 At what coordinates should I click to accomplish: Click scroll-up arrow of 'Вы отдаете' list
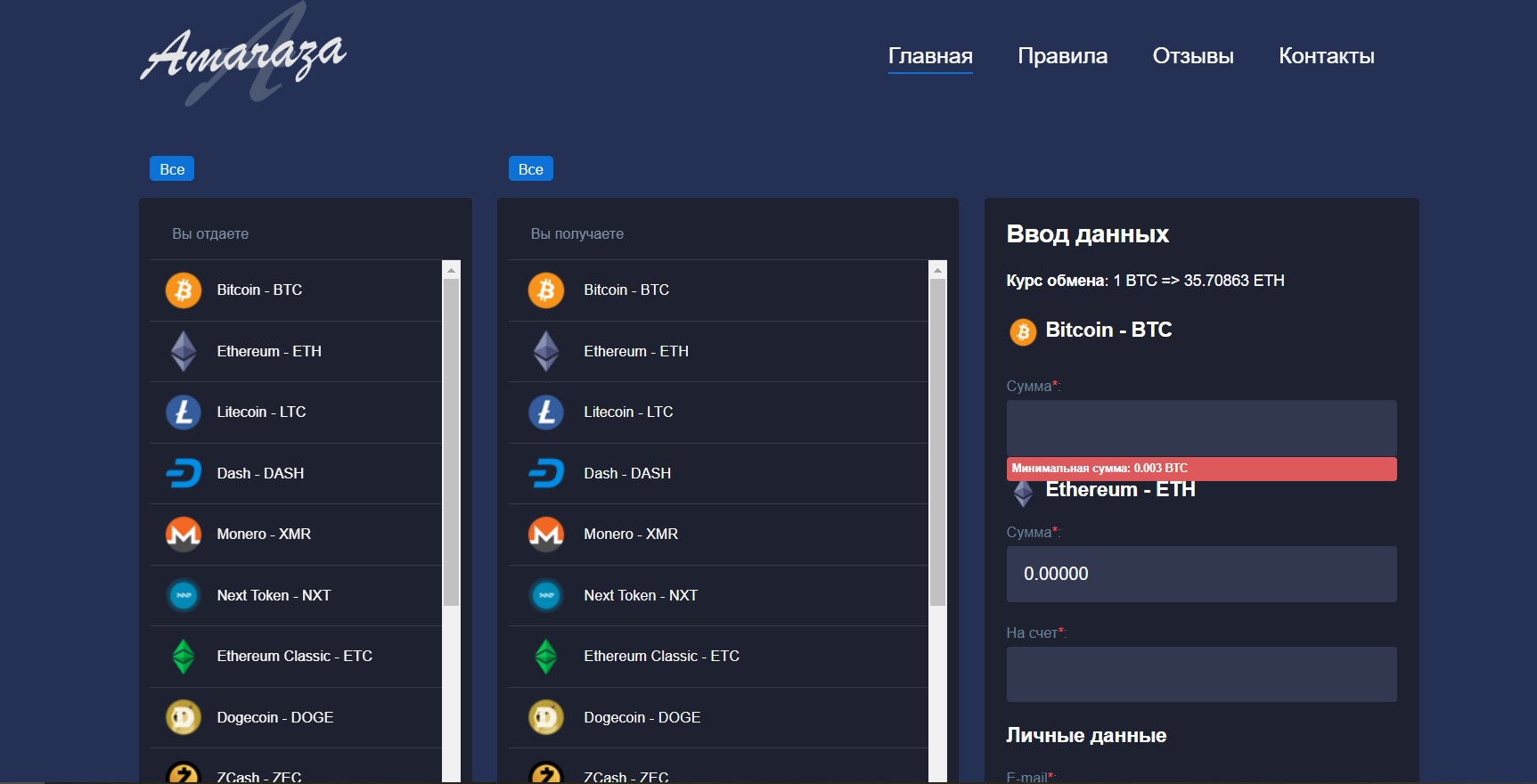[x=451, y=270]
